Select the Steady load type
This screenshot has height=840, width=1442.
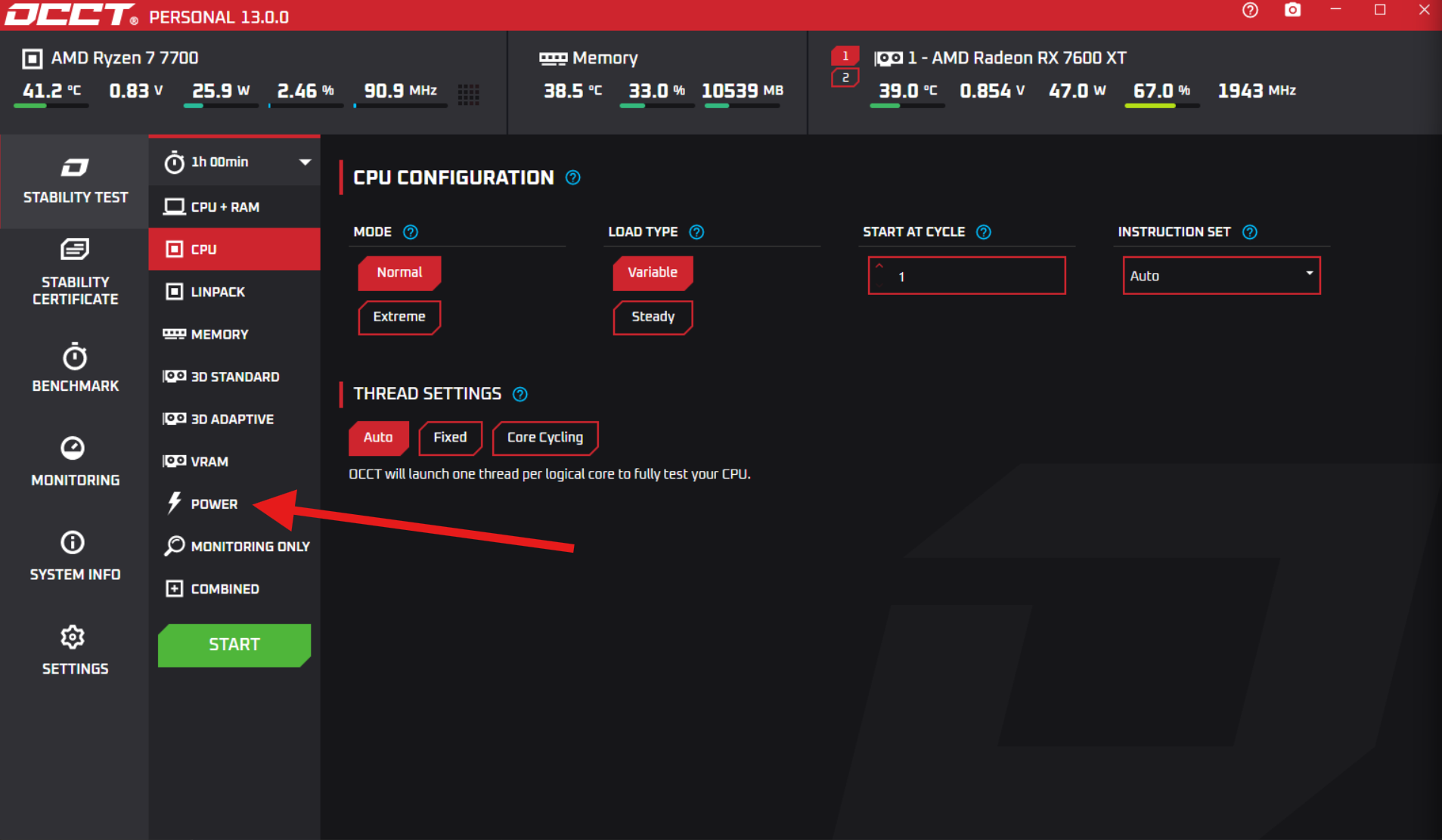[652, 317]
